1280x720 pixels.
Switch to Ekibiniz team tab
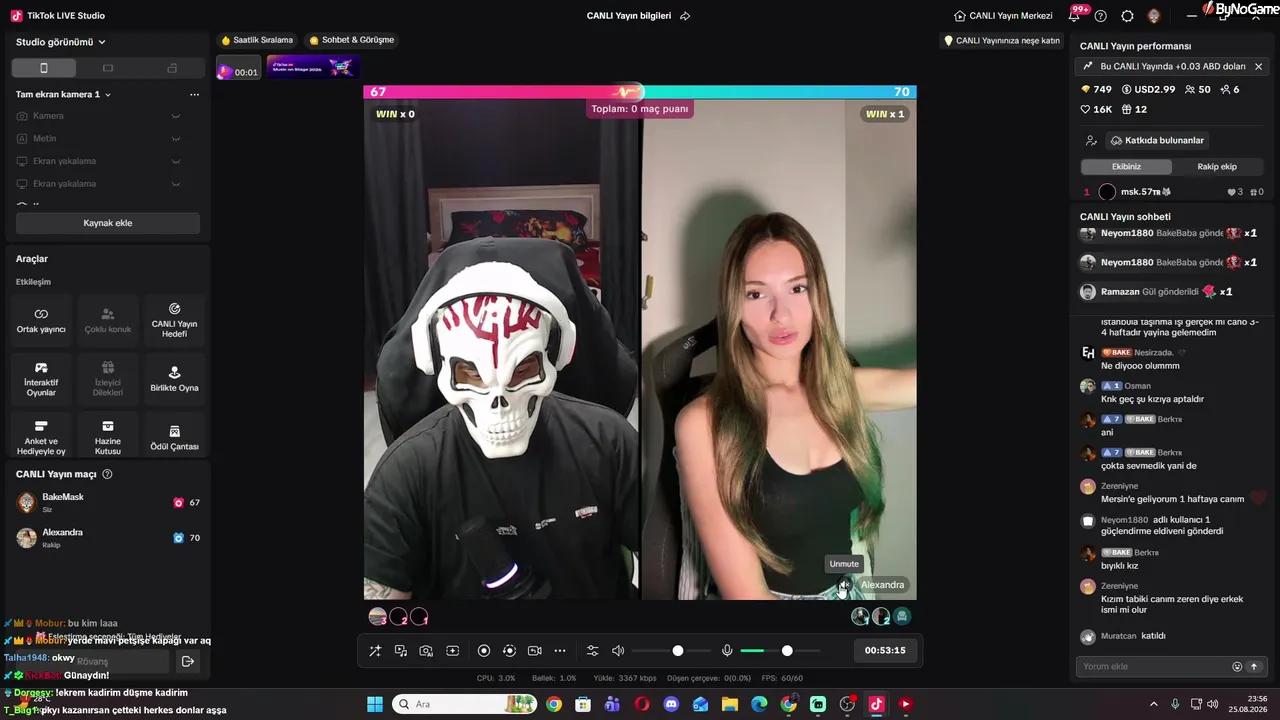(x=1126, y=167)
